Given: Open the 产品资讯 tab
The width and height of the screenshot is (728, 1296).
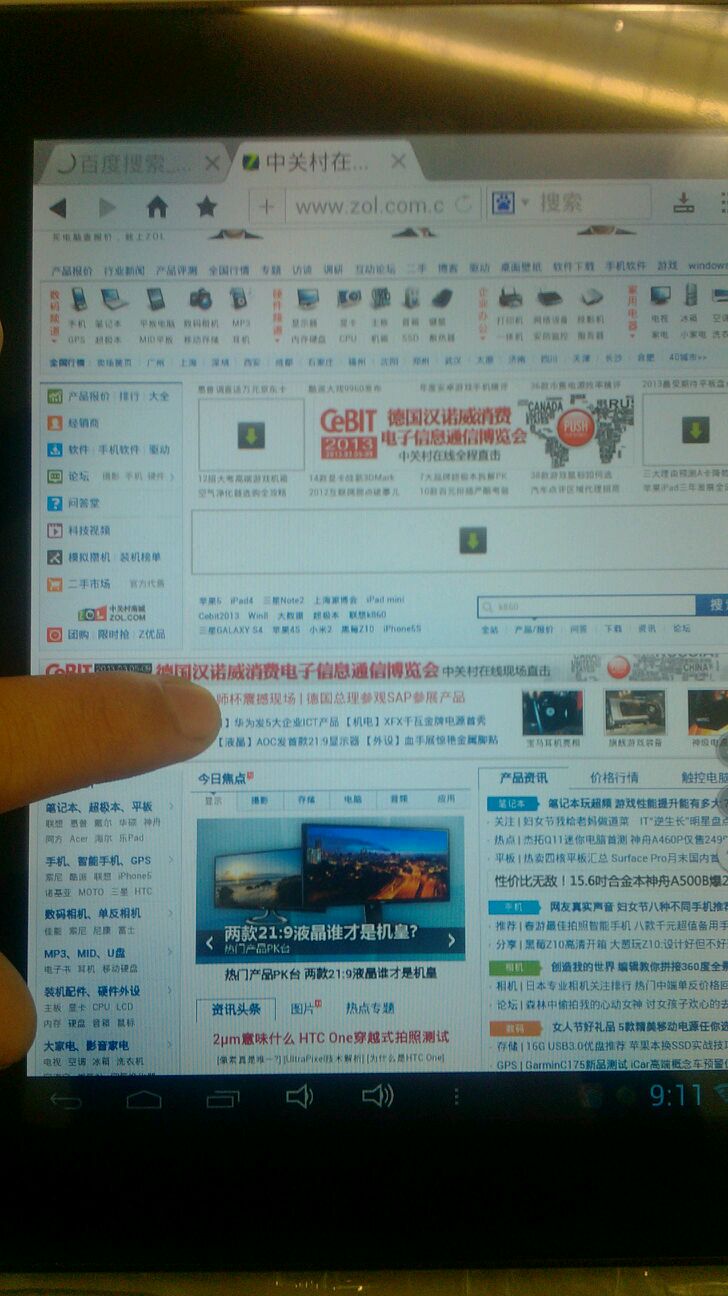Looking at the screenshot, I should coord(523,777).
